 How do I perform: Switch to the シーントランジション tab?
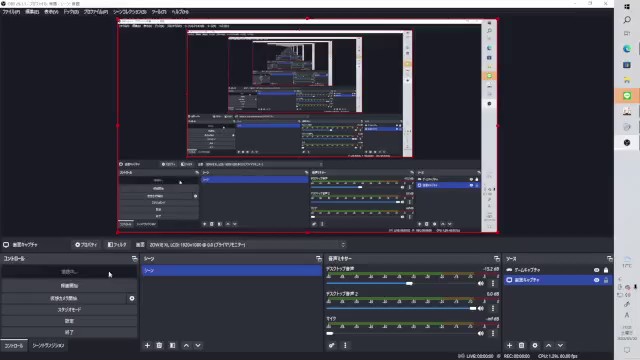(x=48, y=345)
